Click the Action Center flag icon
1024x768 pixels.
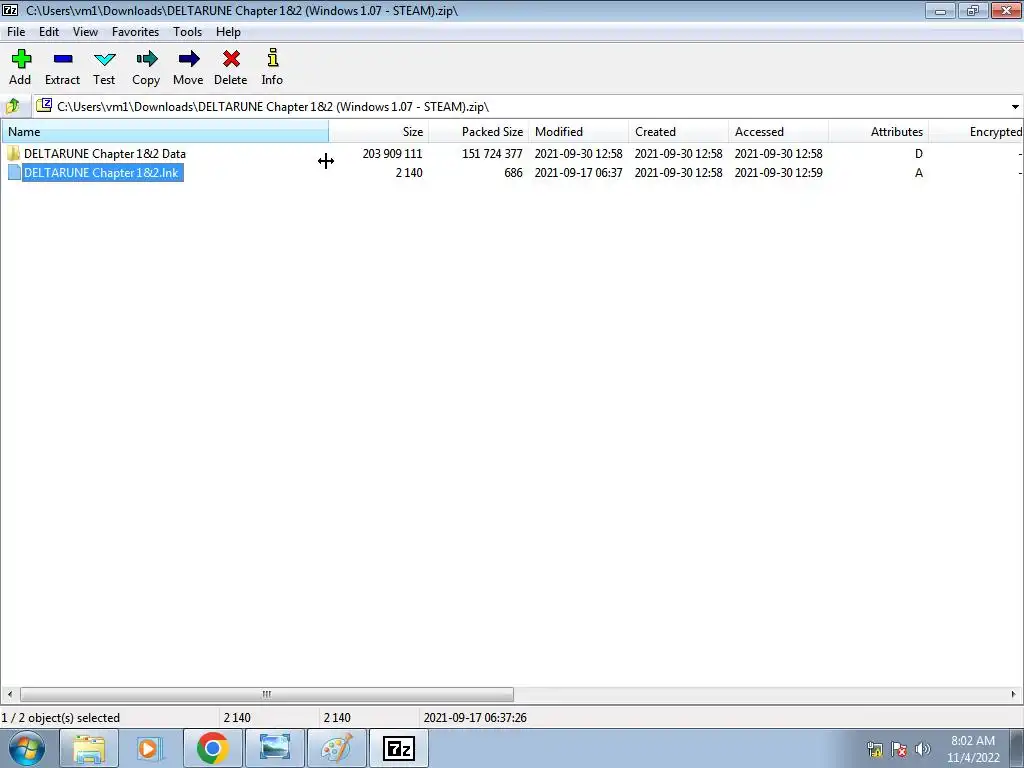[899, 749]
